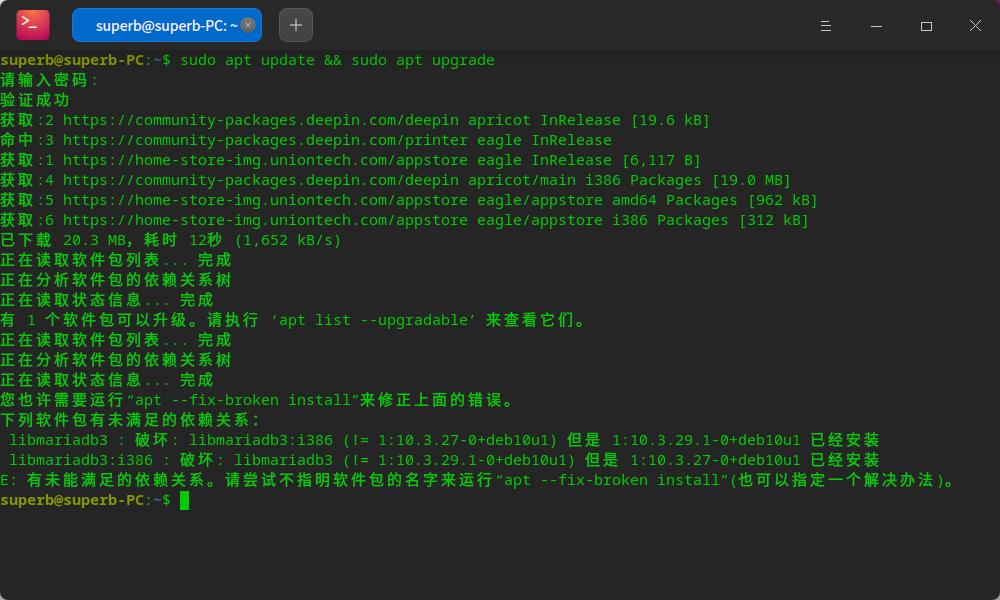
Task: Click the command text 'sudo apt update && sudo apt upgrade'
Action: coord(337,60)
